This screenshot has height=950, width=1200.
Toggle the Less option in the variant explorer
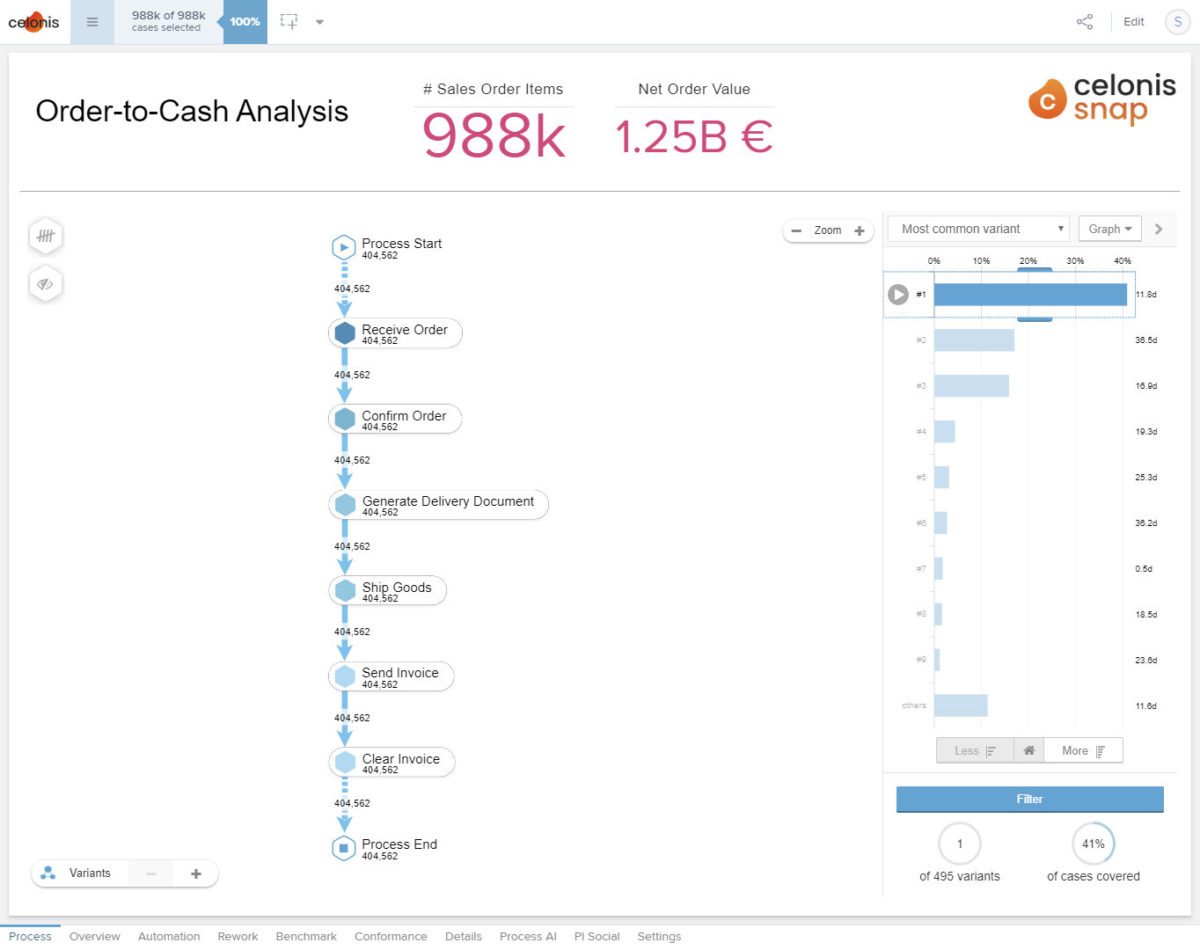click(x=973, y=750)
